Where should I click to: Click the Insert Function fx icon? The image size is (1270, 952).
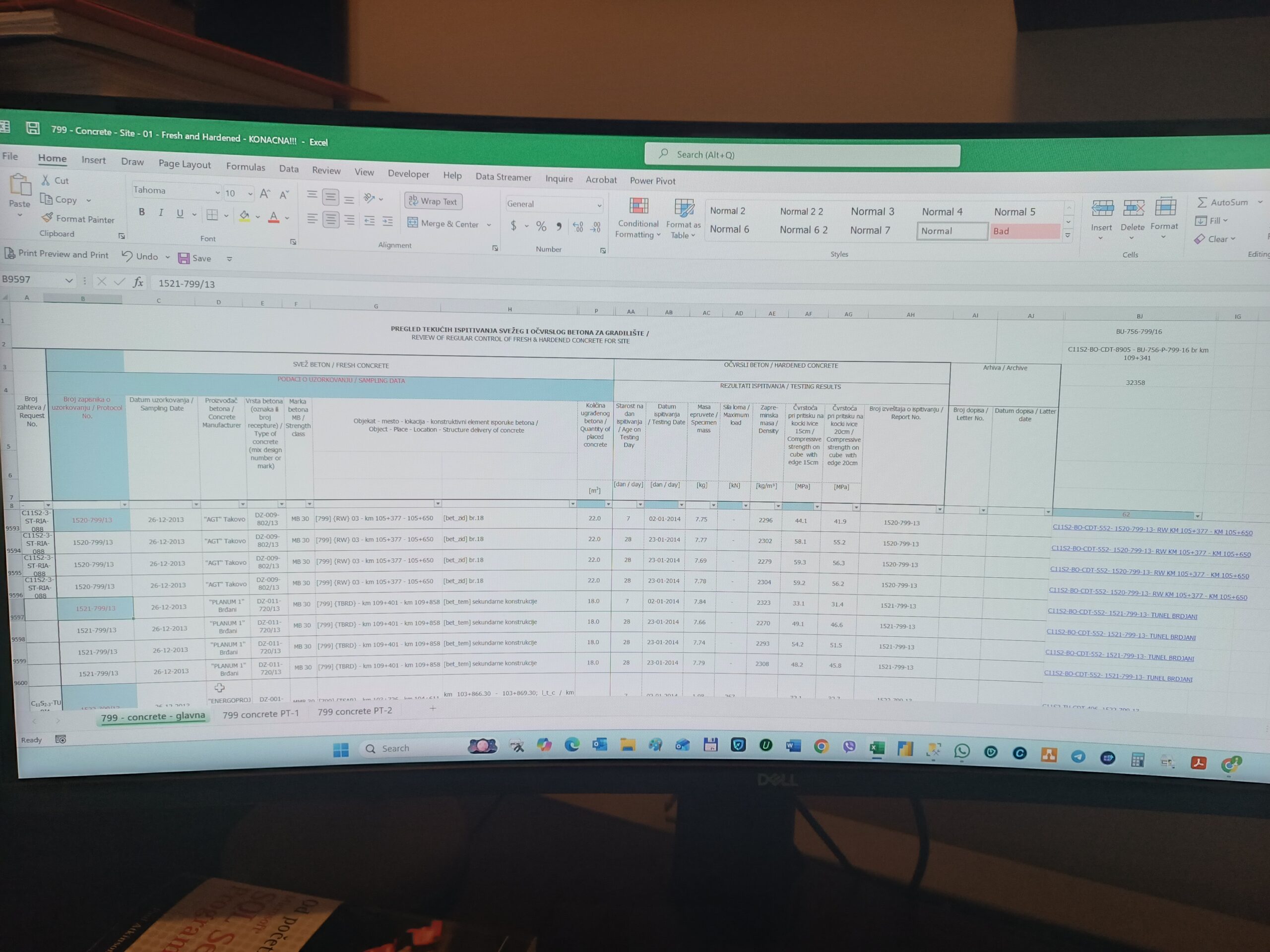click(x=138, y=282)
